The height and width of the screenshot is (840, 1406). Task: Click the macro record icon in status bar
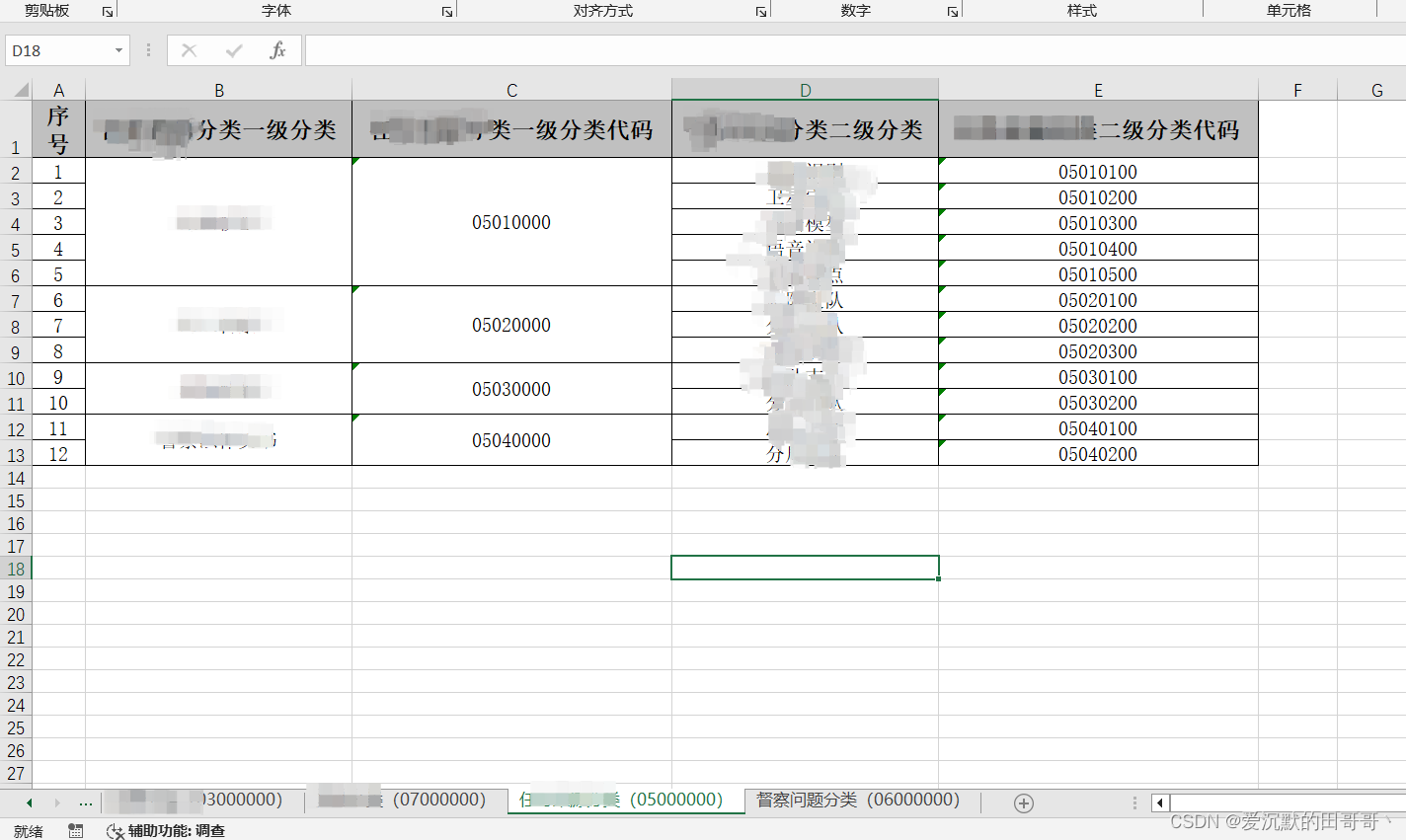point(76,830)
